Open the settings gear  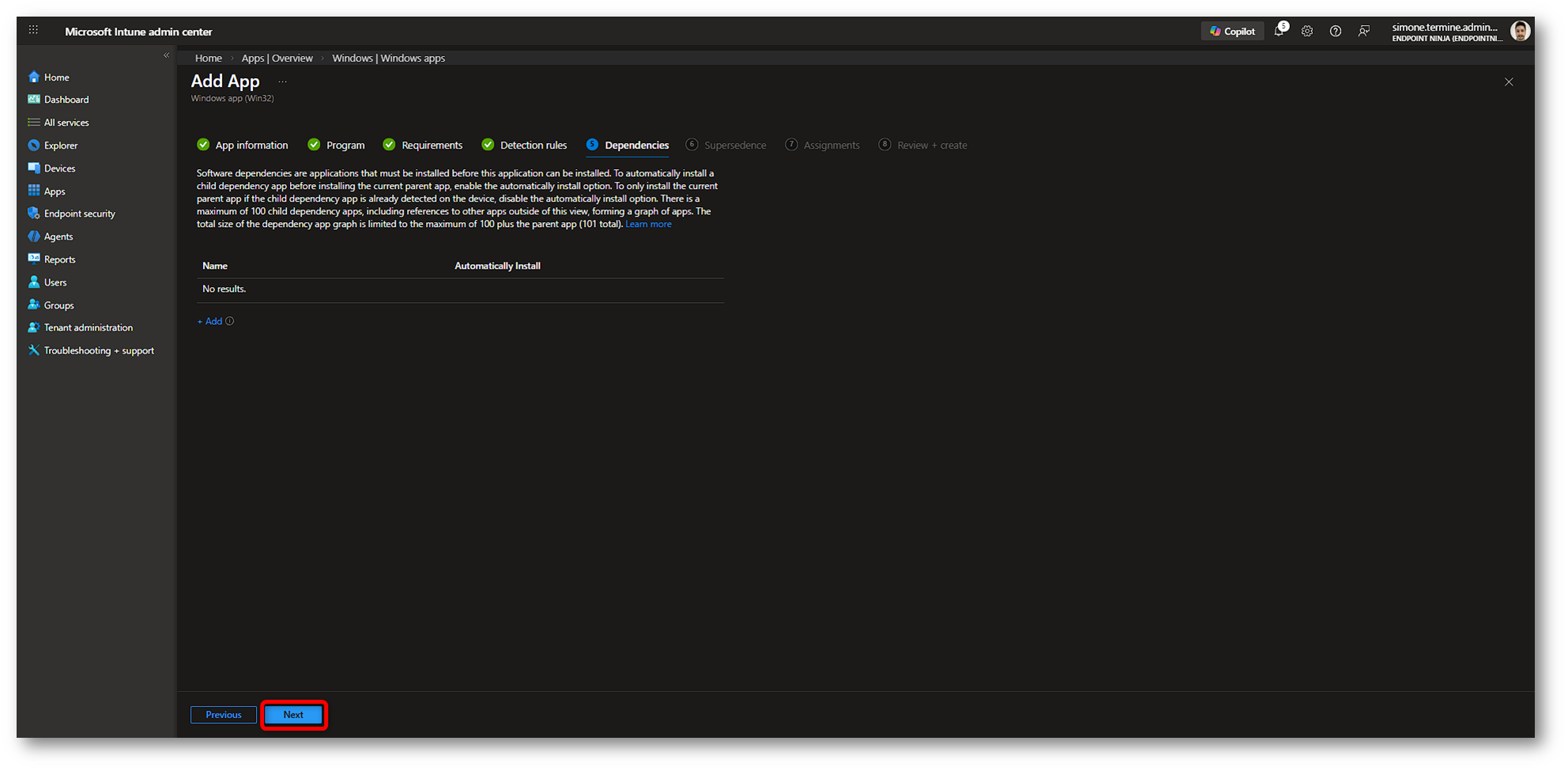point(1307,32)
